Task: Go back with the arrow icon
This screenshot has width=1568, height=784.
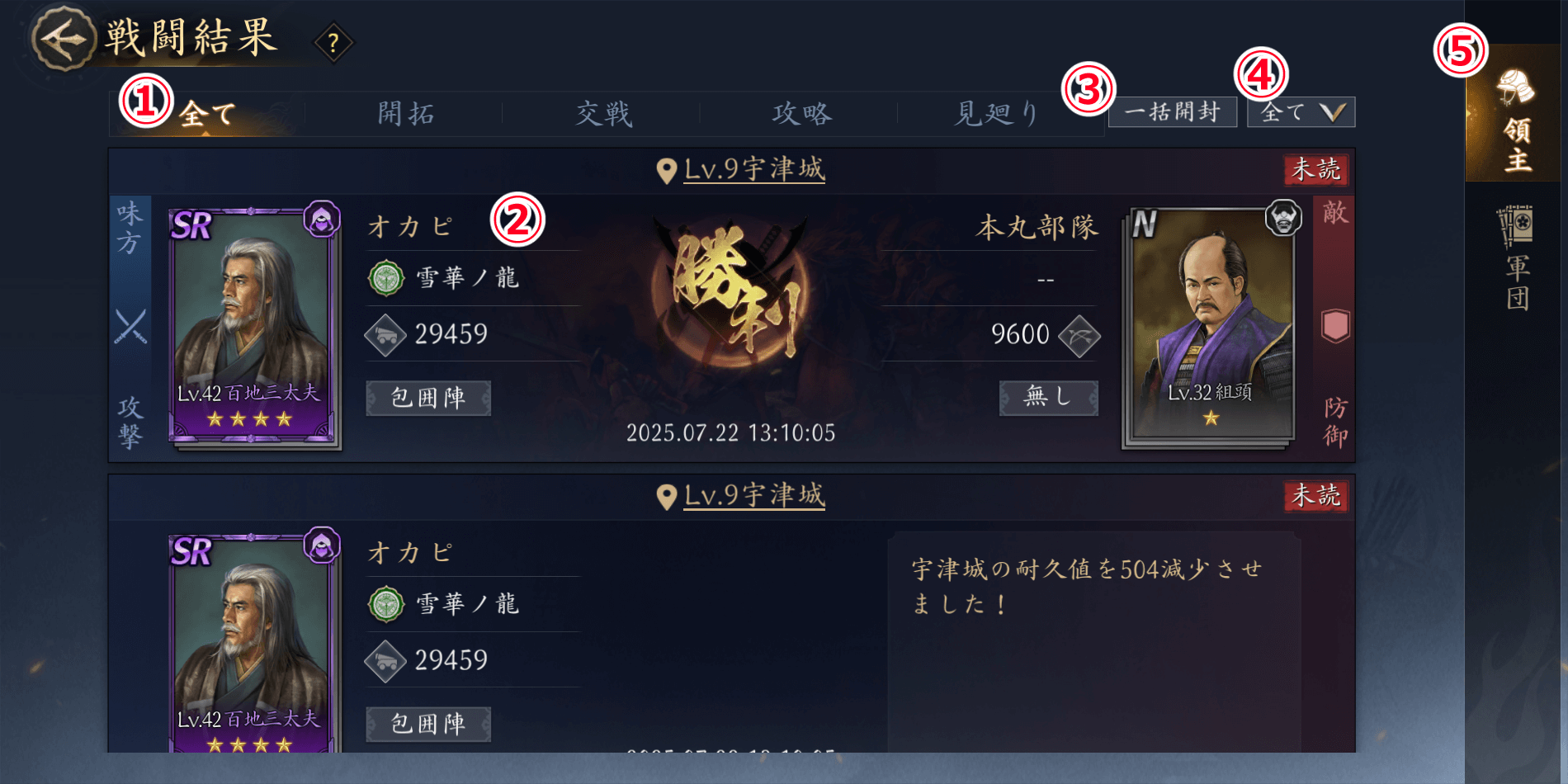Action: 64,38
